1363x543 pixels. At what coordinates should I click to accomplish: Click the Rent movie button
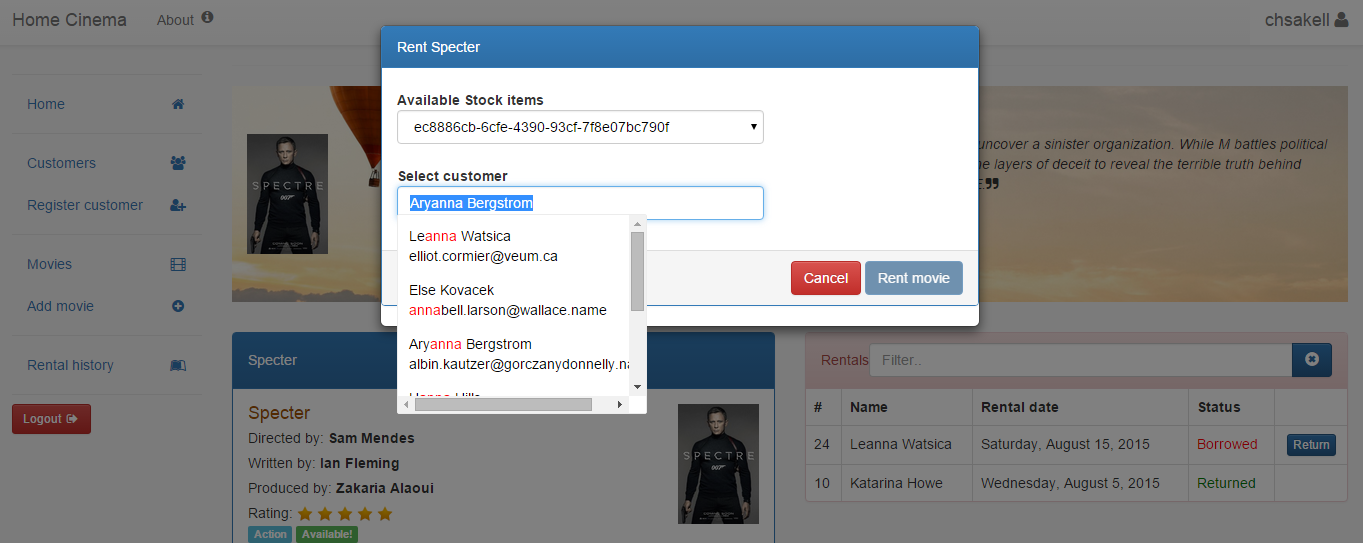point(913,278)
